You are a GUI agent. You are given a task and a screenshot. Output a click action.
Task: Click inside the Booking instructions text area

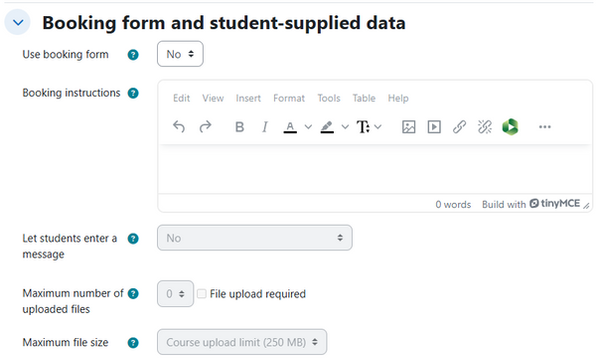point(375,169)
